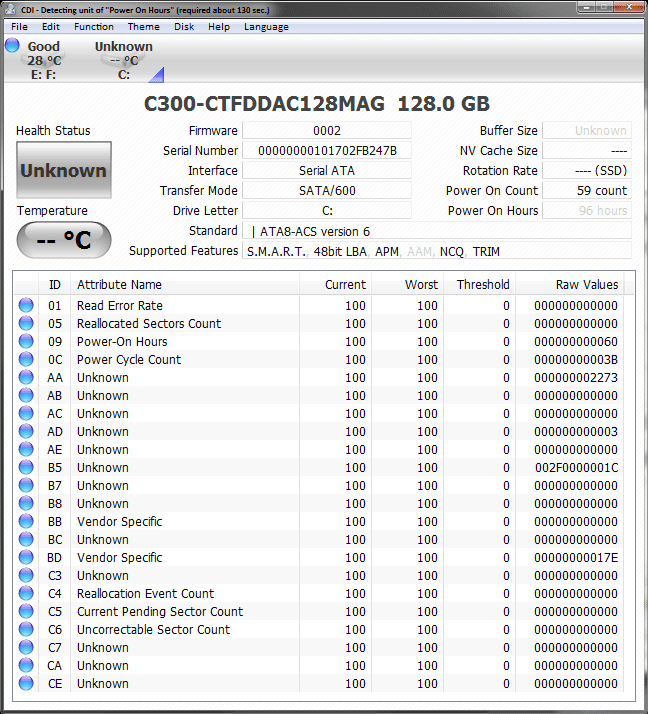Select the Unknown C: disk entry

123,61
